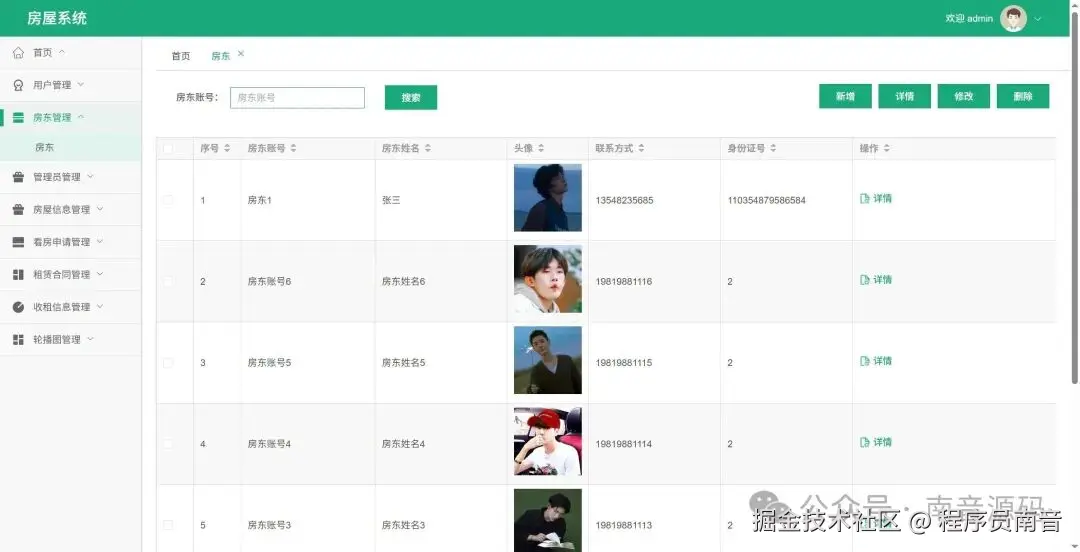Click the 房屋系统 title in header
The width and height of the screenshot is (1080, 552).
(x=57, y=19)
